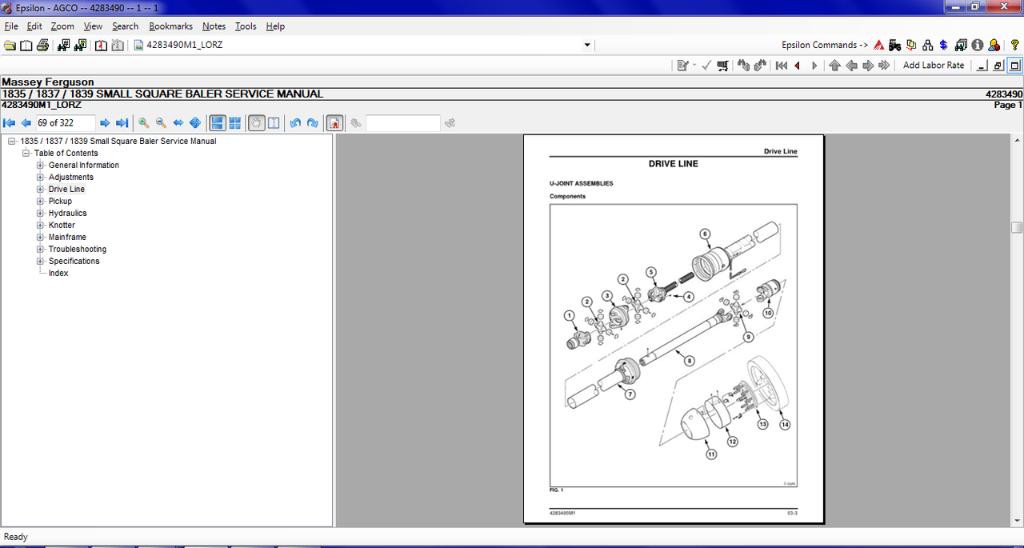Click the scroll up arrow of document viewer

tap(1017, 140)
